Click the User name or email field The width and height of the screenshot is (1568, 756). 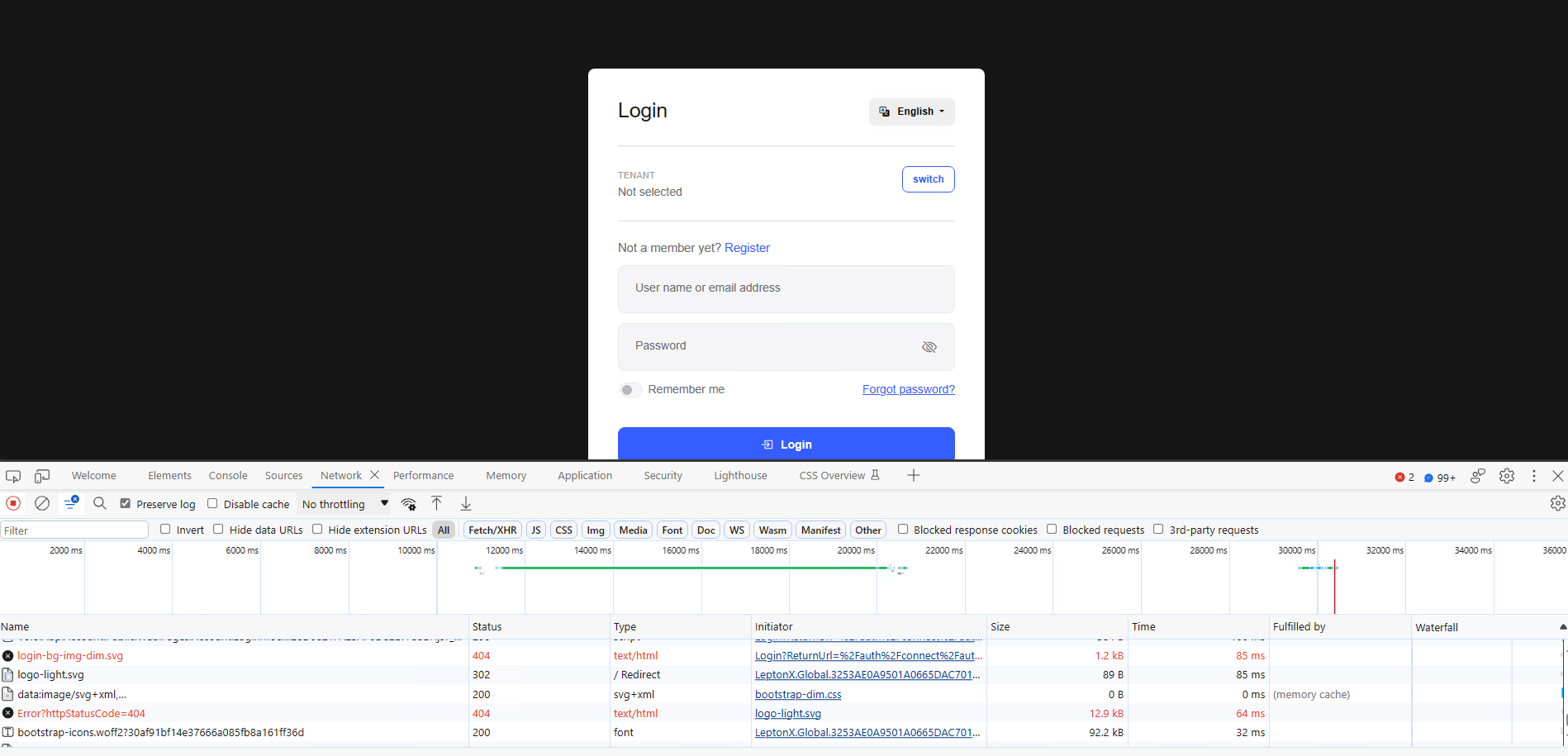(786, 288)
